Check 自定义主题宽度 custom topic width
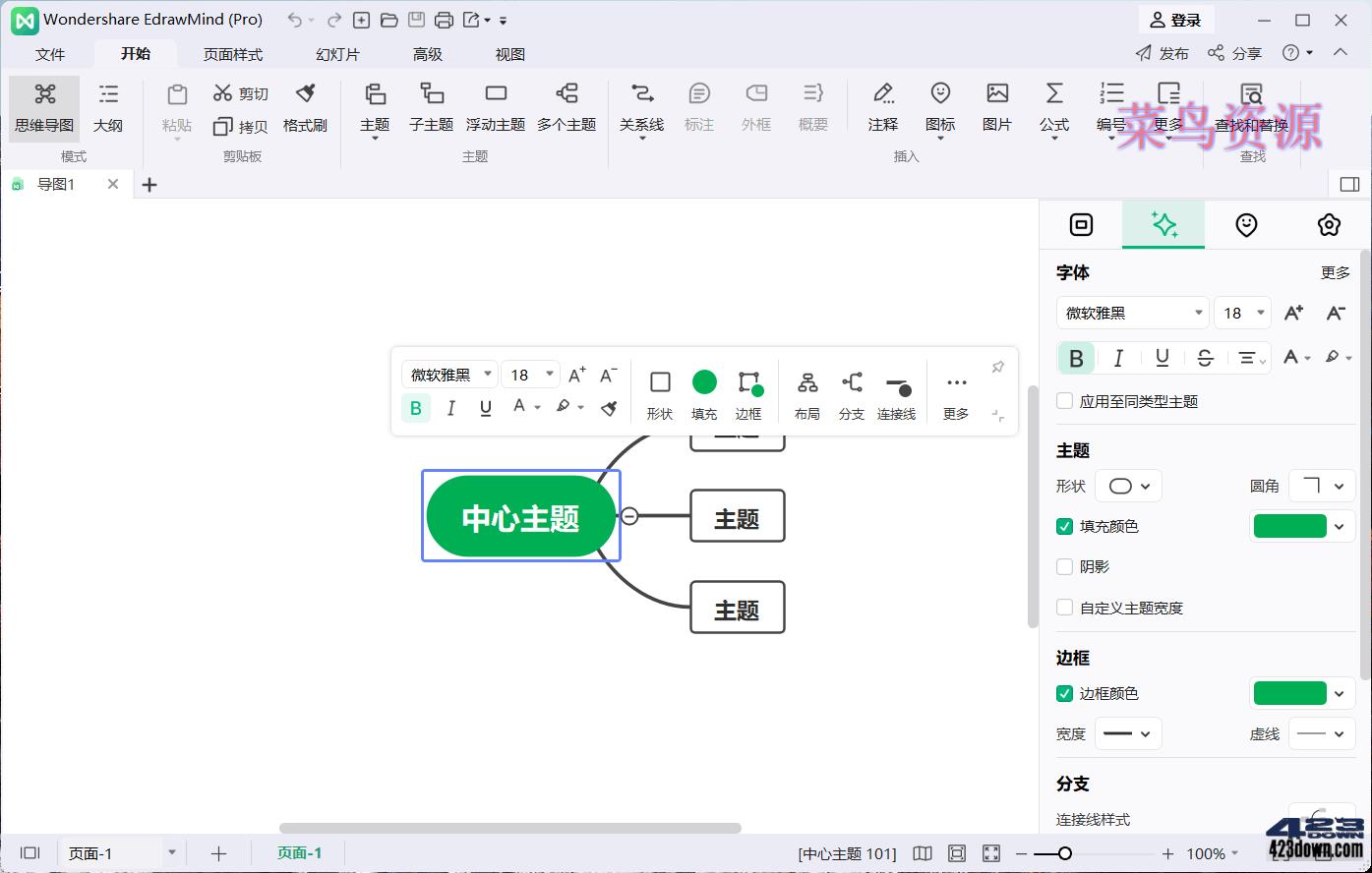Viewport: 1372px width, 873px height. [1065, 607]
